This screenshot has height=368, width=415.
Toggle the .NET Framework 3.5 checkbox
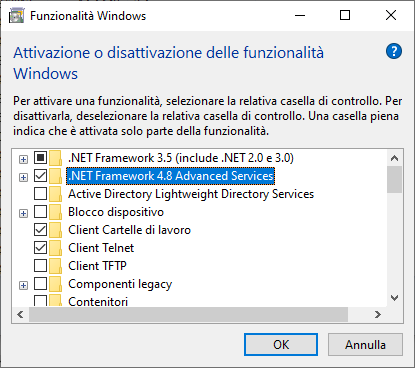coord(40,158)
